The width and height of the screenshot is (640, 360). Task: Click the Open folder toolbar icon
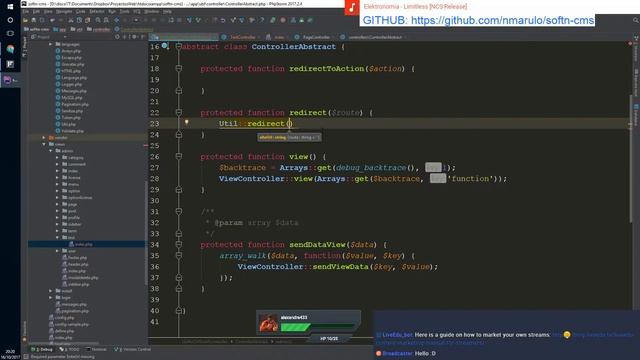(x=25, y=20)
